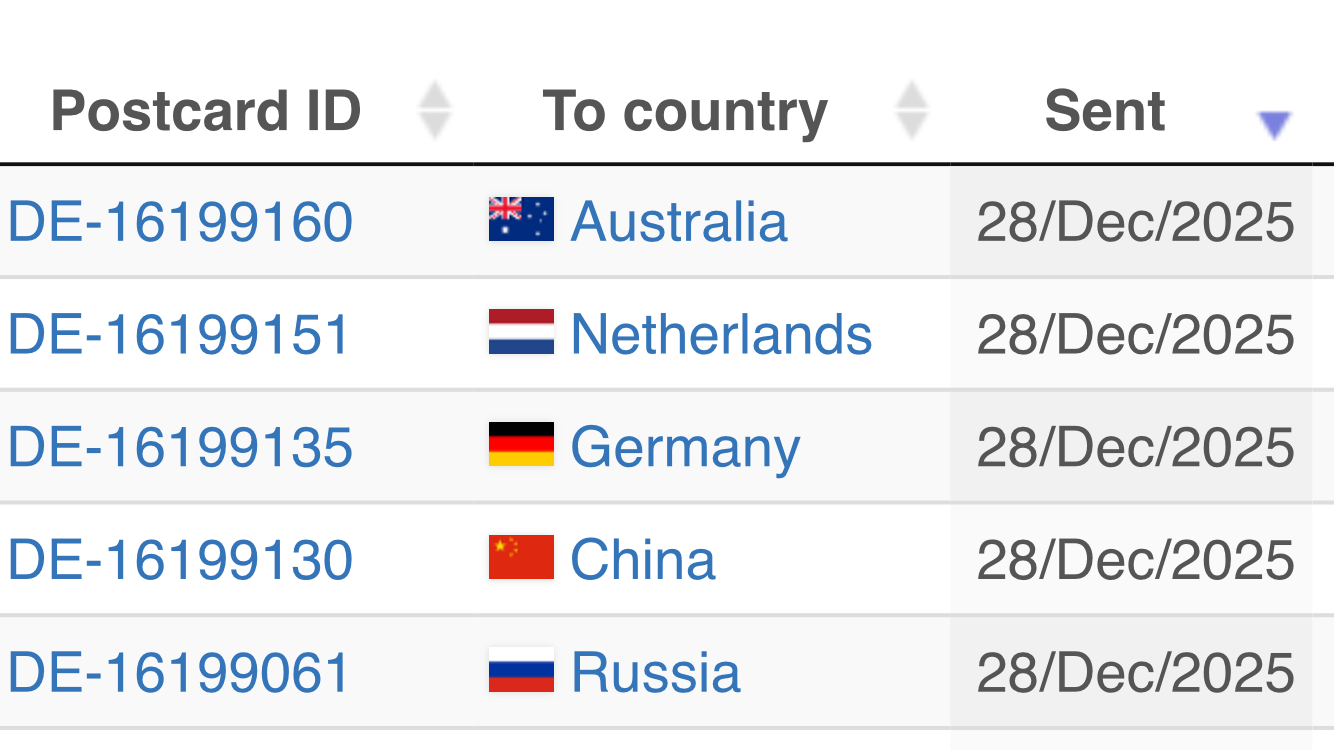Screen dimensions: 1334x750
Task: Open postcard DE-16199160
Action: pyautogui.click(x=180, y=221)
